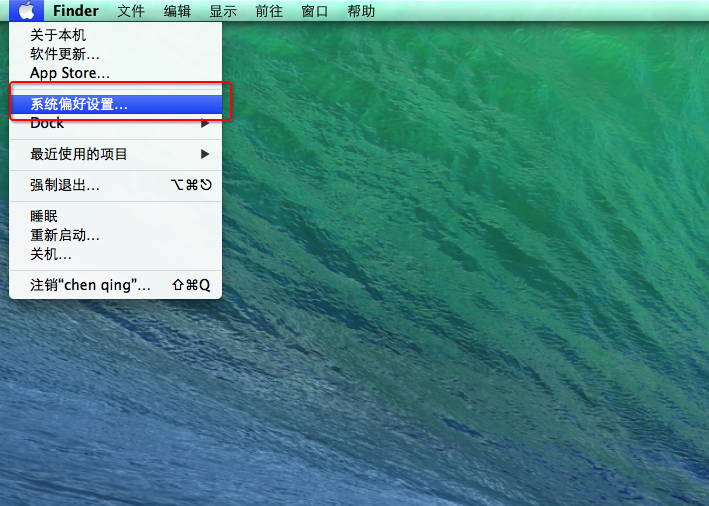Open the 编辑 menu
Image resolution: width=709 pixels, height=506 pixels.
click(177, 11)
